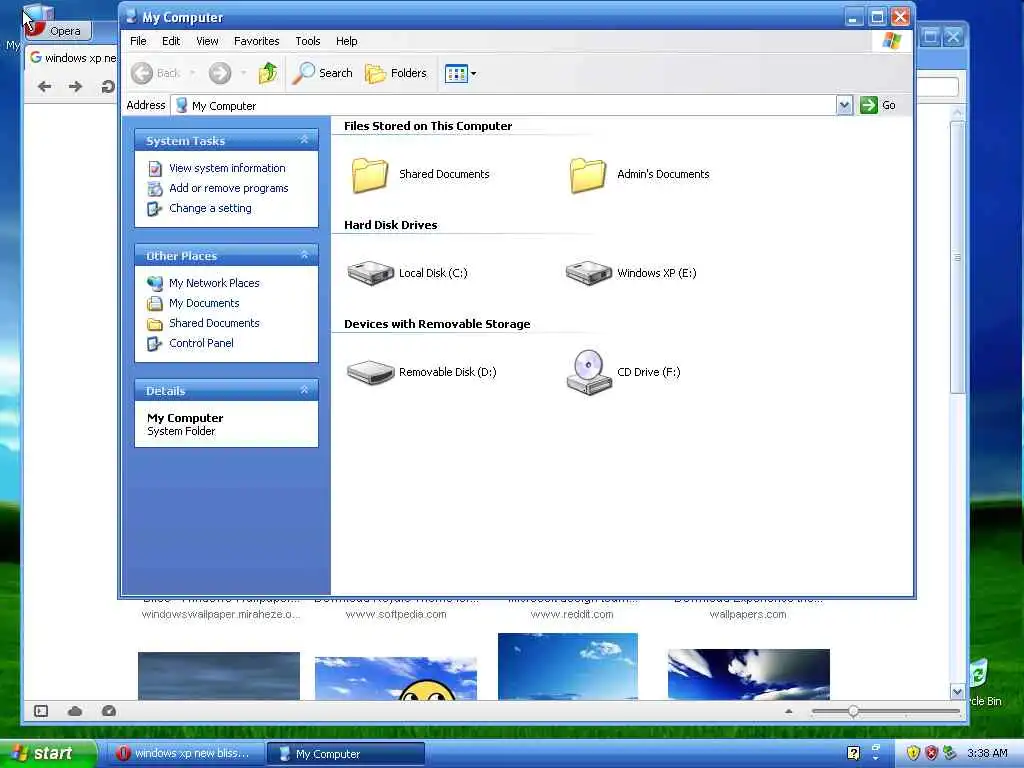Image resolution: width=1024 pixels, height=768 pixels.
Task: Go up one folder level
Action: tap(268, 73)
